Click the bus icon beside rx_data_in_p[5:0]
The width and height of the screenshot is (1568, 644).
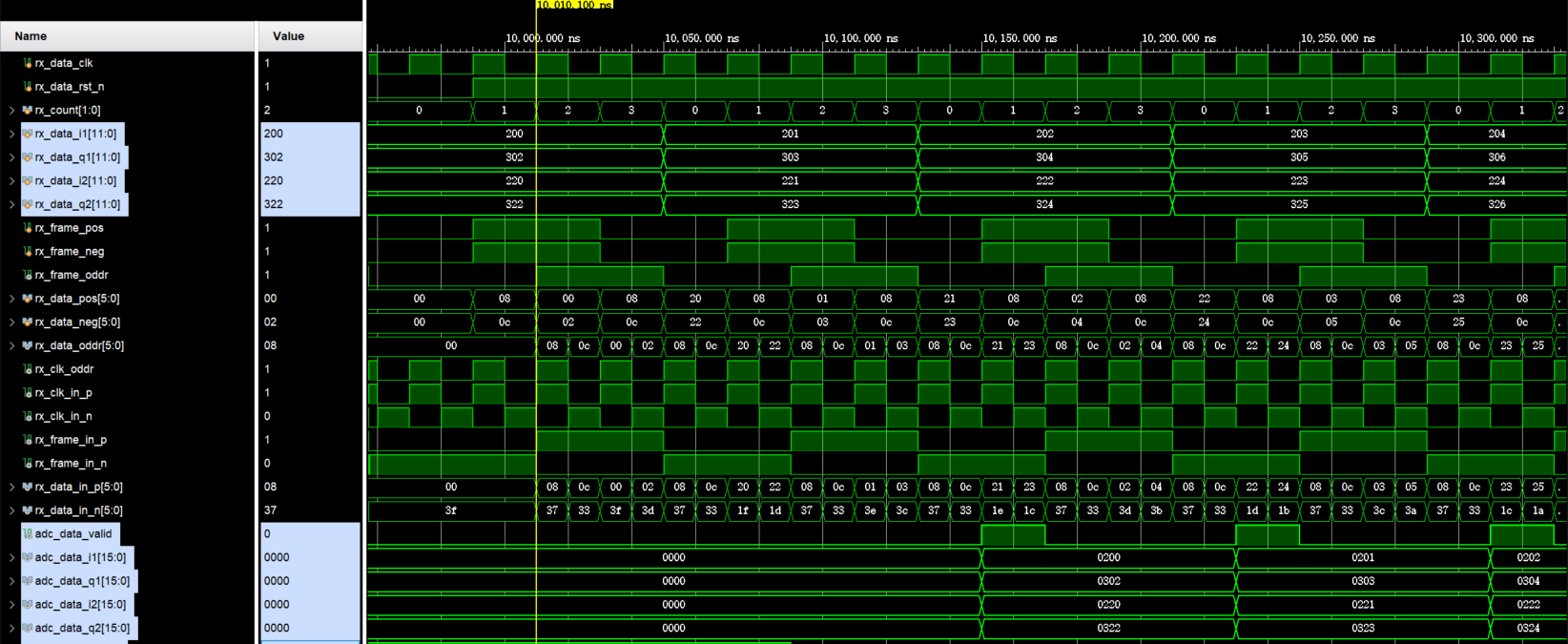28,487
